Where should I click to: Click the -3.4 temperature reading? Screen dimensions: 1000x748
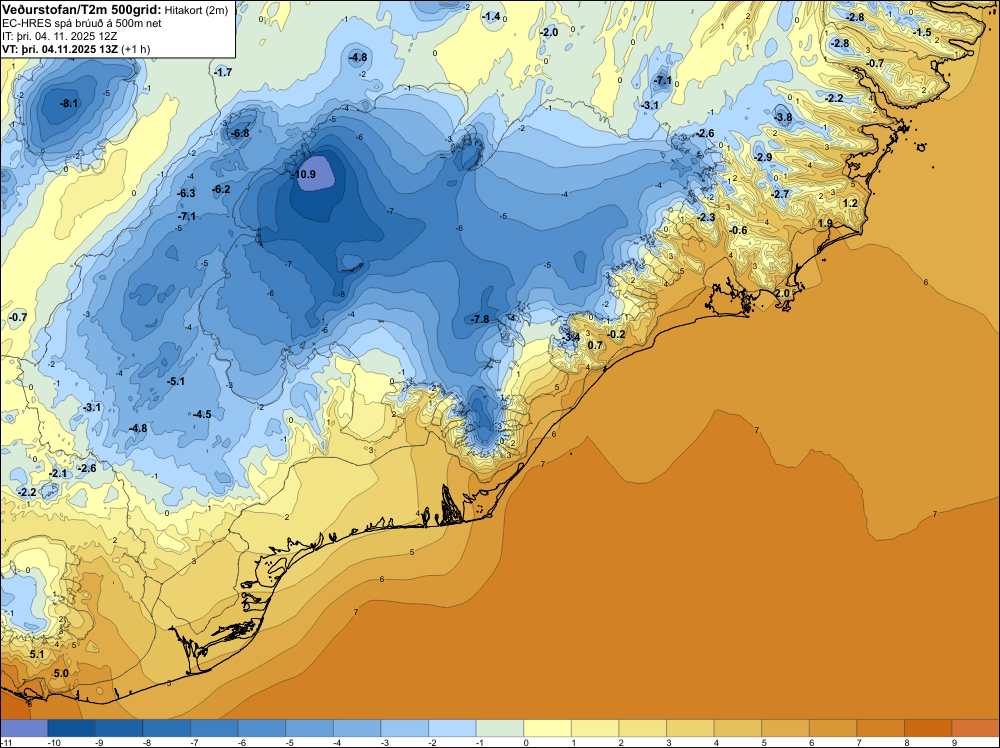570,337
